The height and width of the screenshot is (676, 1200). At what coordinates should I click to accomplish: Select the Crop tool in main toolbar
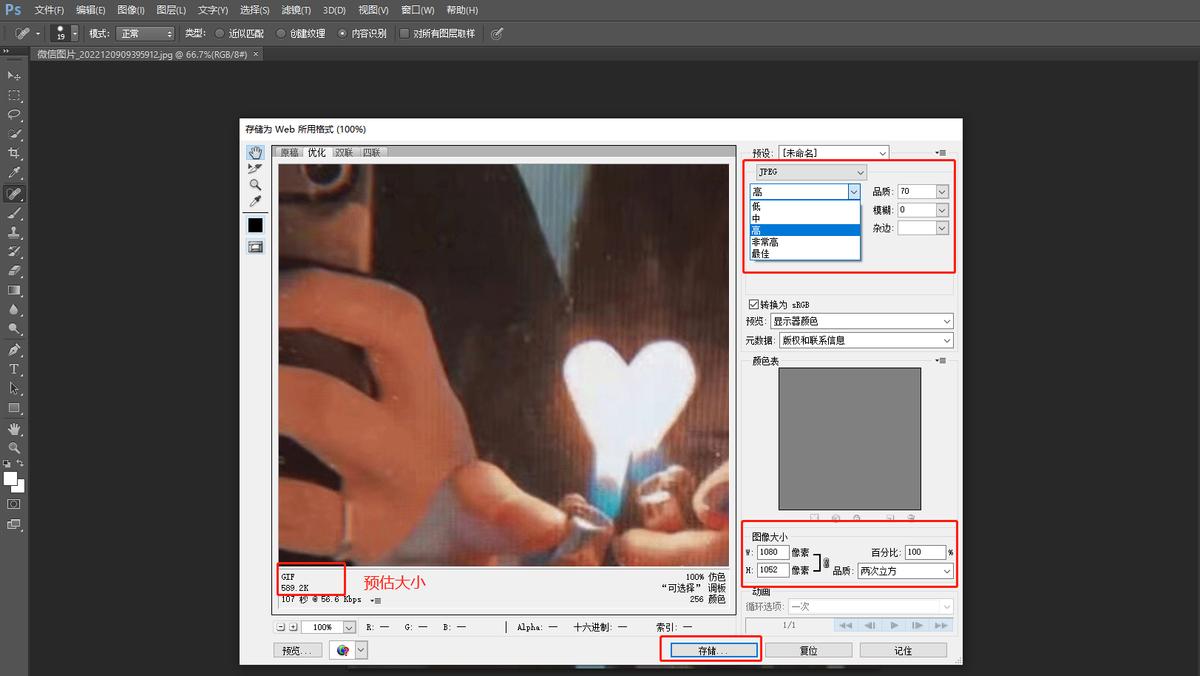14,153
